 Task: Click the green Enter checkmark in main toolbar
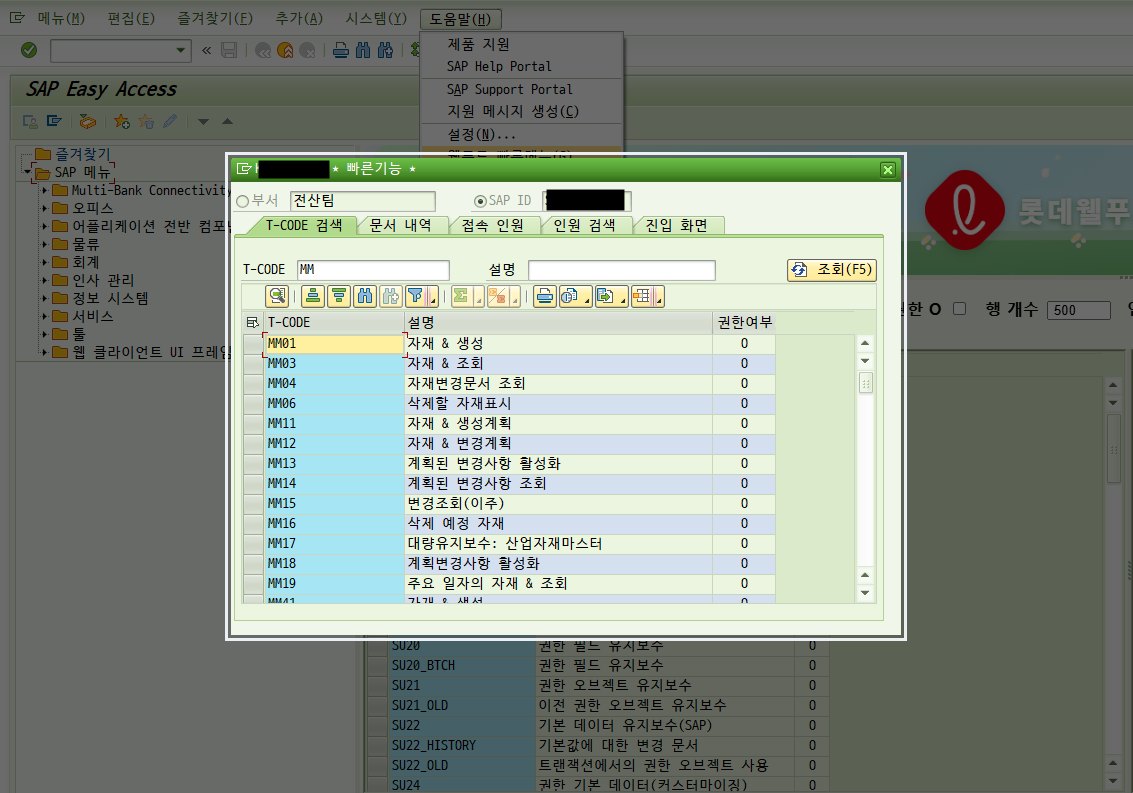[x=29, y=50]
